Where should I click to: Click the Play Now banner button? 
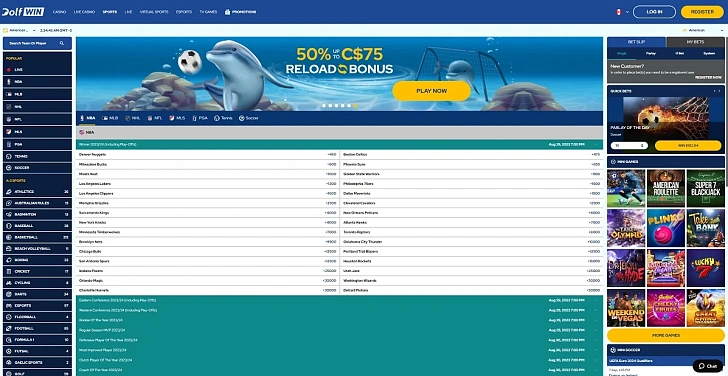[x=431, y=91]
